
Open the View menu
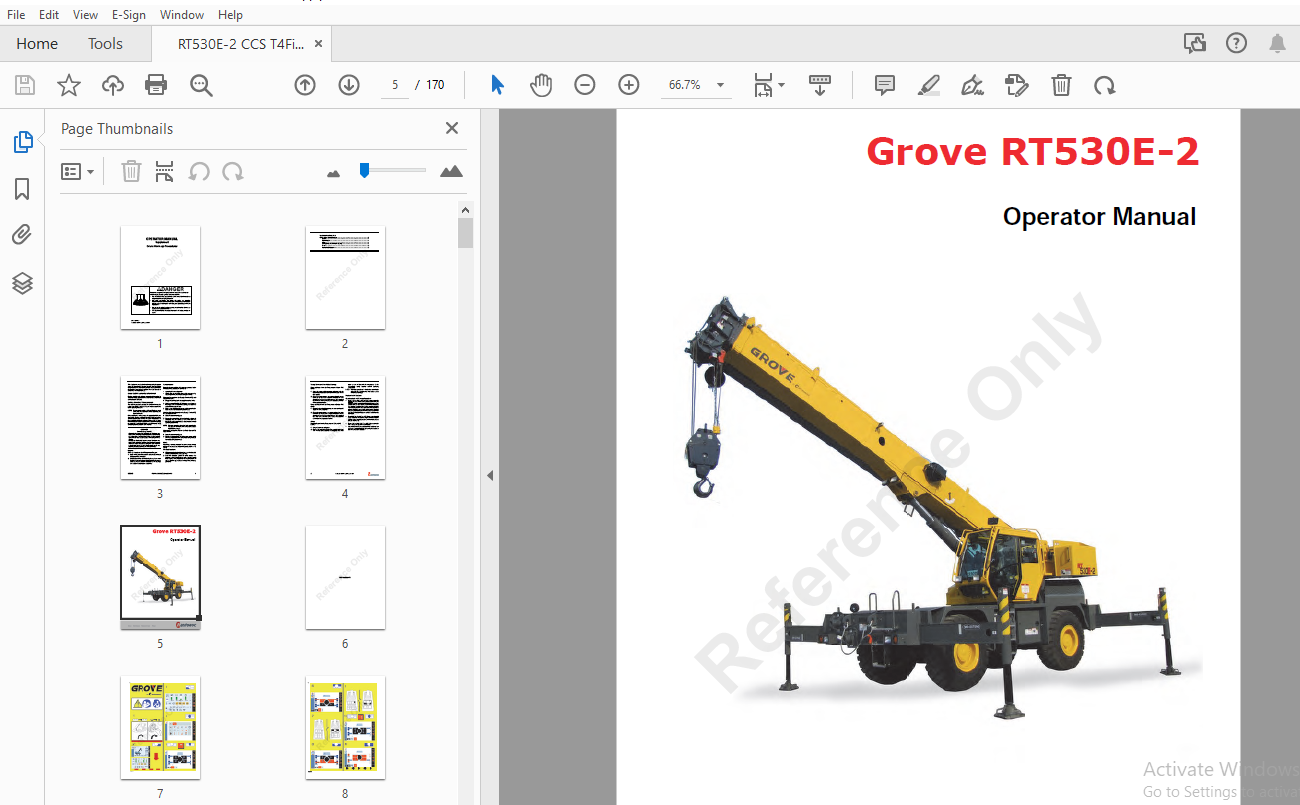(86, 15)
